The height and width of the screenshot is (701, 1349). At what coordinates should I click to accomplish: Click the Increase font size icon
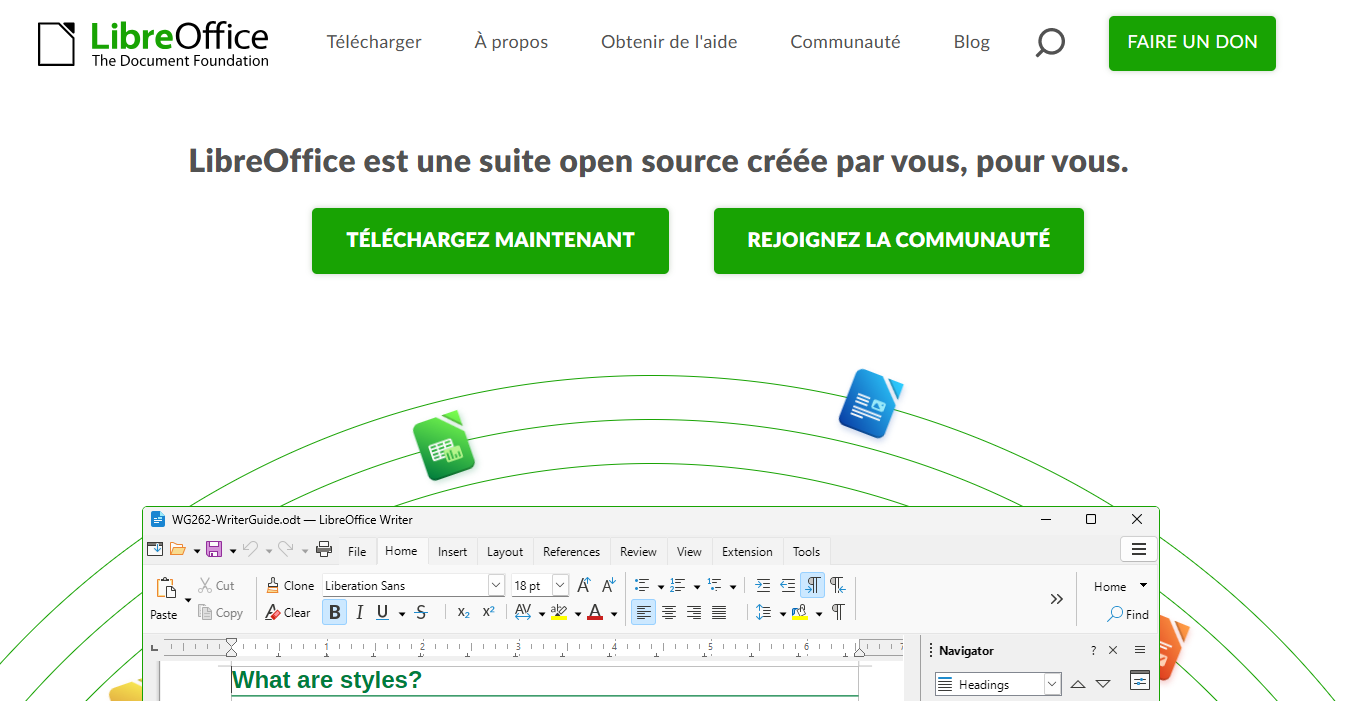click(x=584, y=585)
